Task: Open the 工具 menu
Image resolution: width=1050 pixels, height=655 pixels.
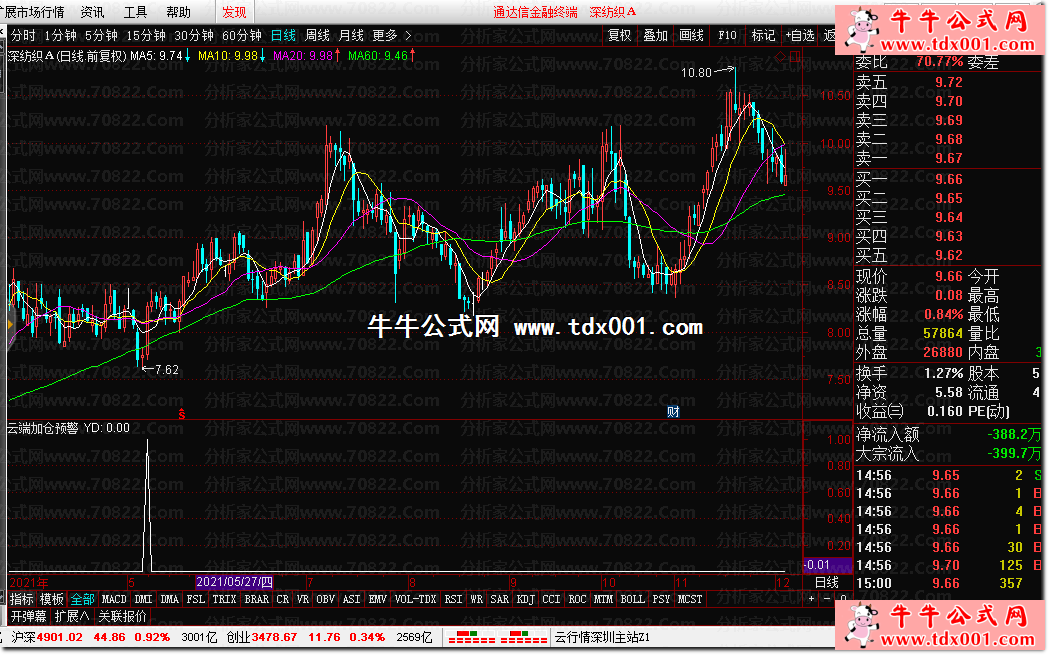Action: pos(135,12)
